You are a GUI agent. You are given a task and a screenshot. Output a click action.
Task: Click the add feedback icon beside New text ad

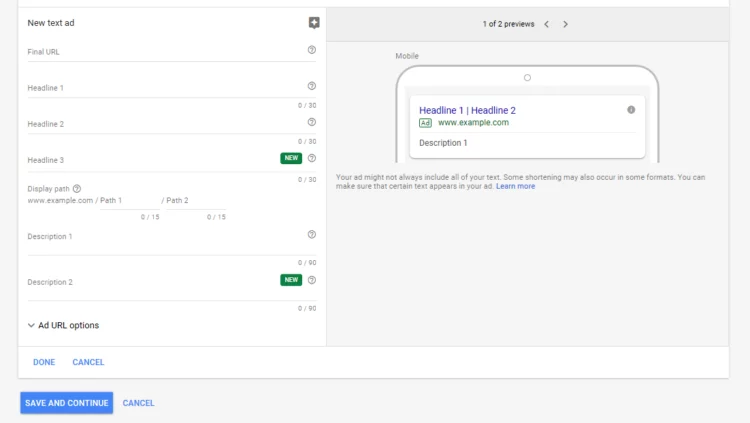click(314, 22)
